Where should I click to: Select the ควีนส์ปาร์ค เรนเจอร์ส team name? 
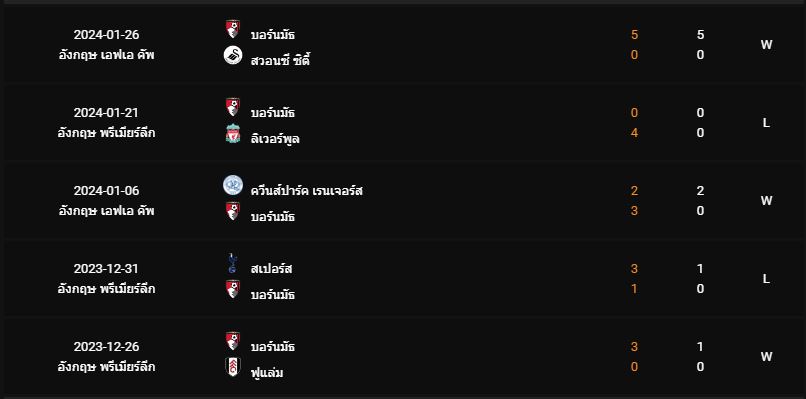point(307,191)
